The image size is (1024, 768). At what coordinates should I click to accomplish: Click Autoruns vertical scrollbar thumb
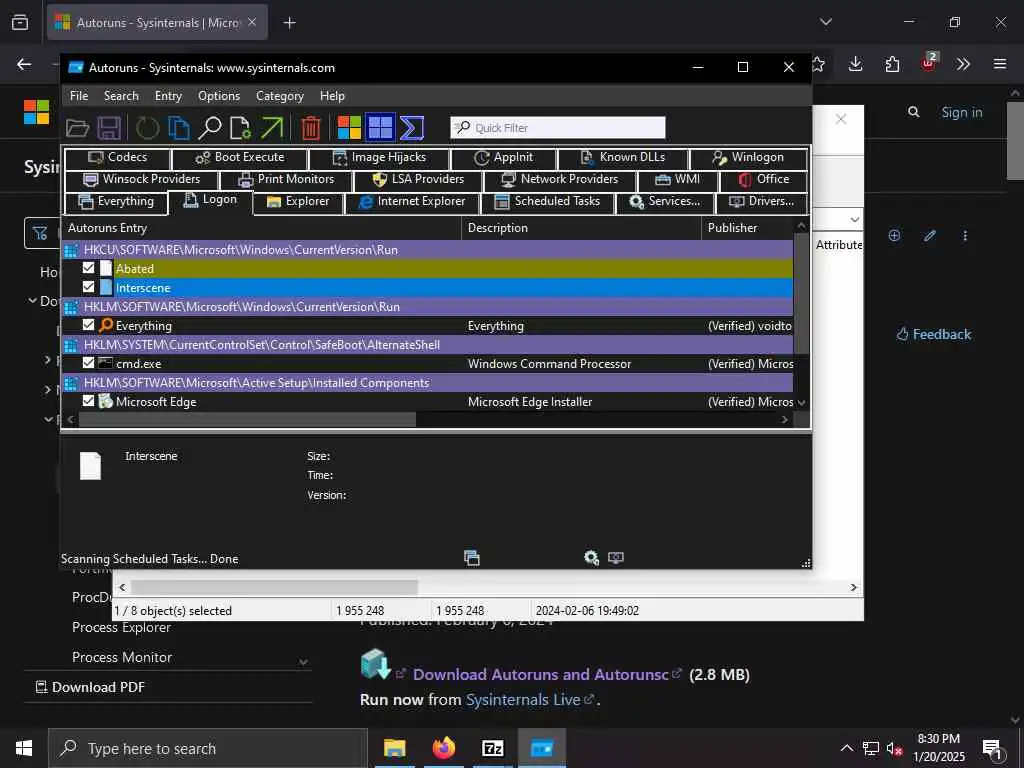coord(801,294)
